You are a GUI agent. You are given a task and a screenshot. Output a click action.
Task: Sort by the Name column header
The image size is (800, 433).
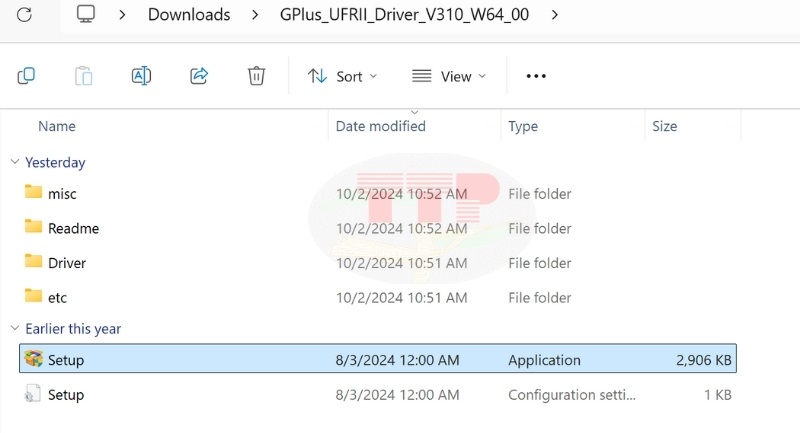57,126
